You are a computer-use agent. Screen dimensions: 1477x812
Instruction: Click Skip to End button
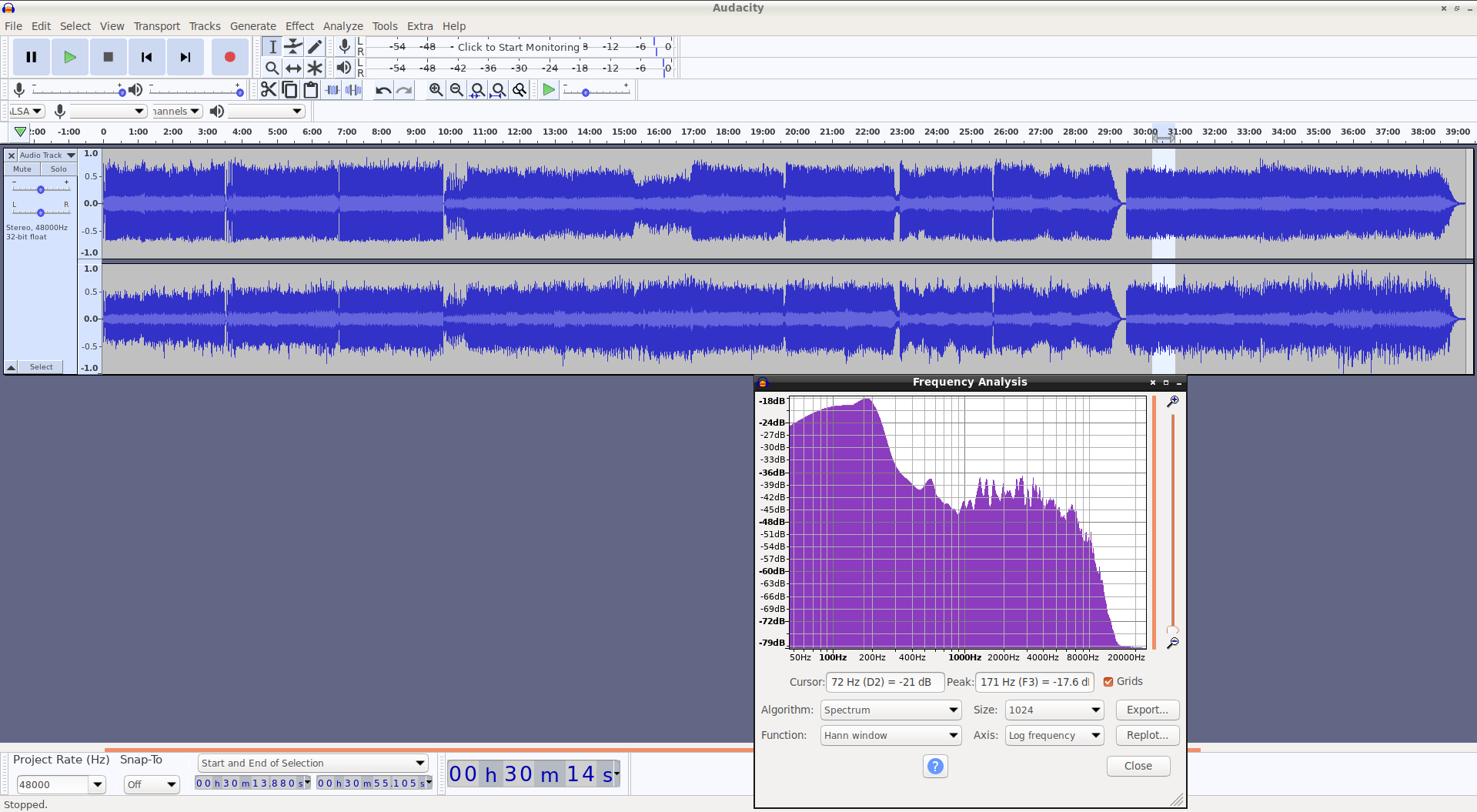tap(185, 57)
